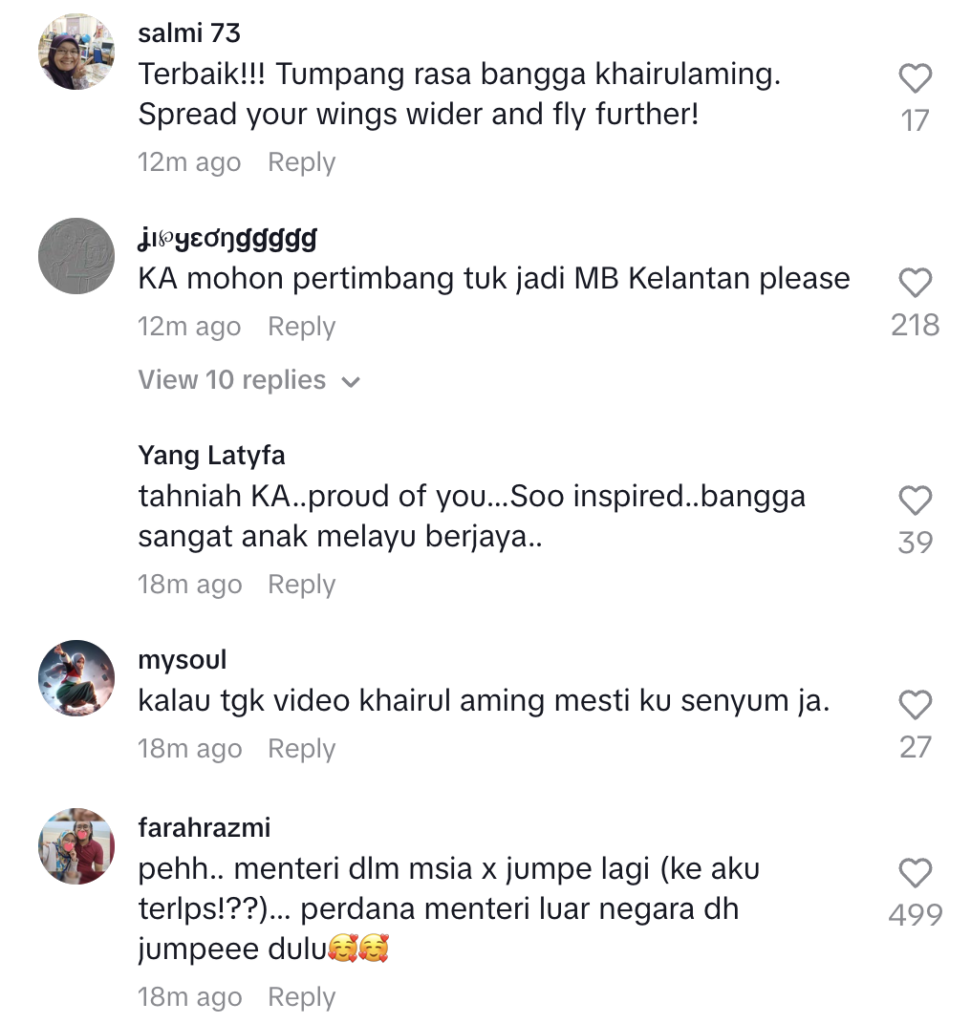
Task: Reply to Yang Latyfa's comment
Action: tap(302, 584)
